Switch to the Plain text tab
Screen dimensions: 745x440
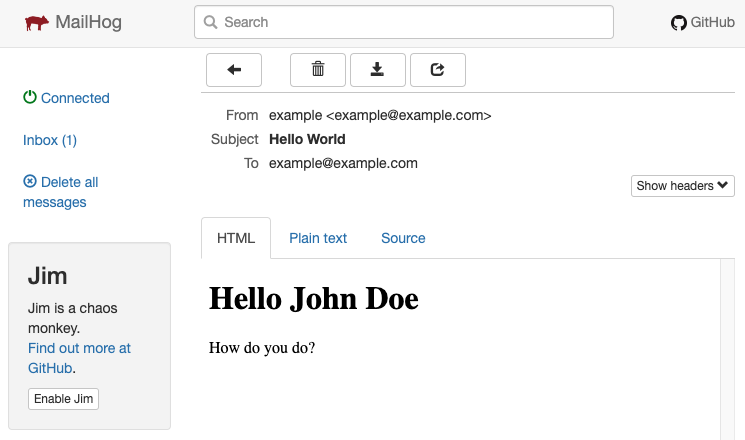tap(318, 238)
